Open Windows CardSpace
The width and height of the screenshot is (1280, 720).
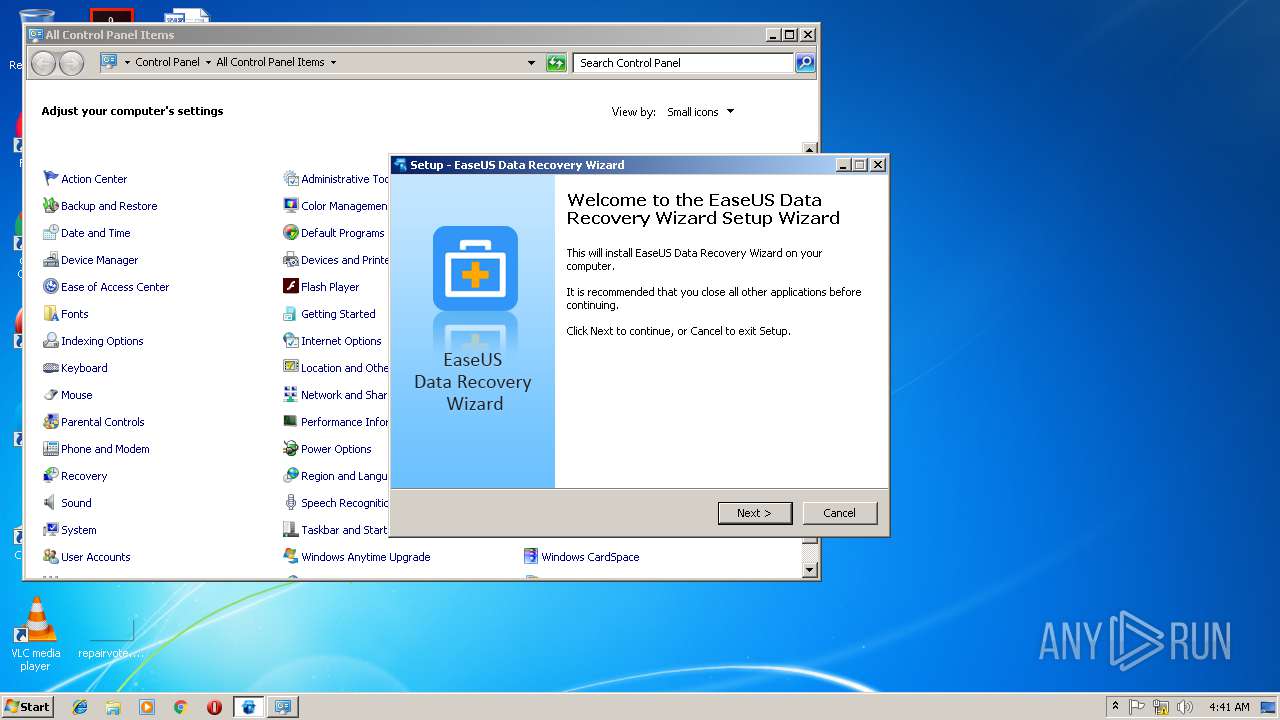pyautogui.click(x=581, y=557)
